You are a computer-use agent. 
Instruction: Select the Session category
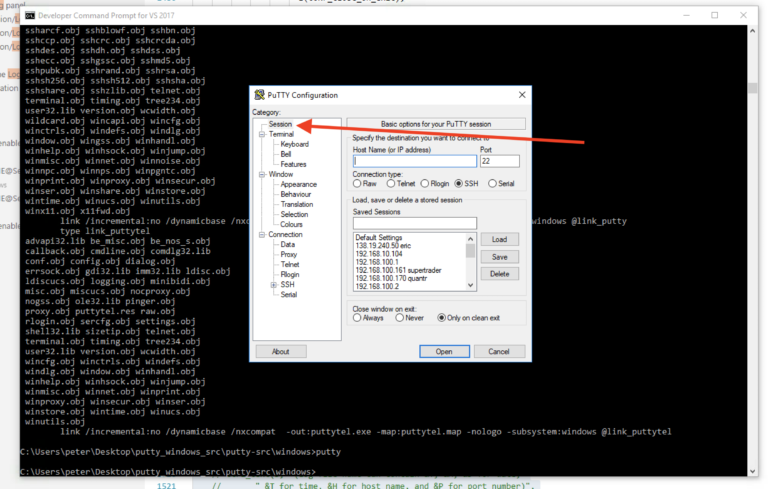click(x=280, y=124)
